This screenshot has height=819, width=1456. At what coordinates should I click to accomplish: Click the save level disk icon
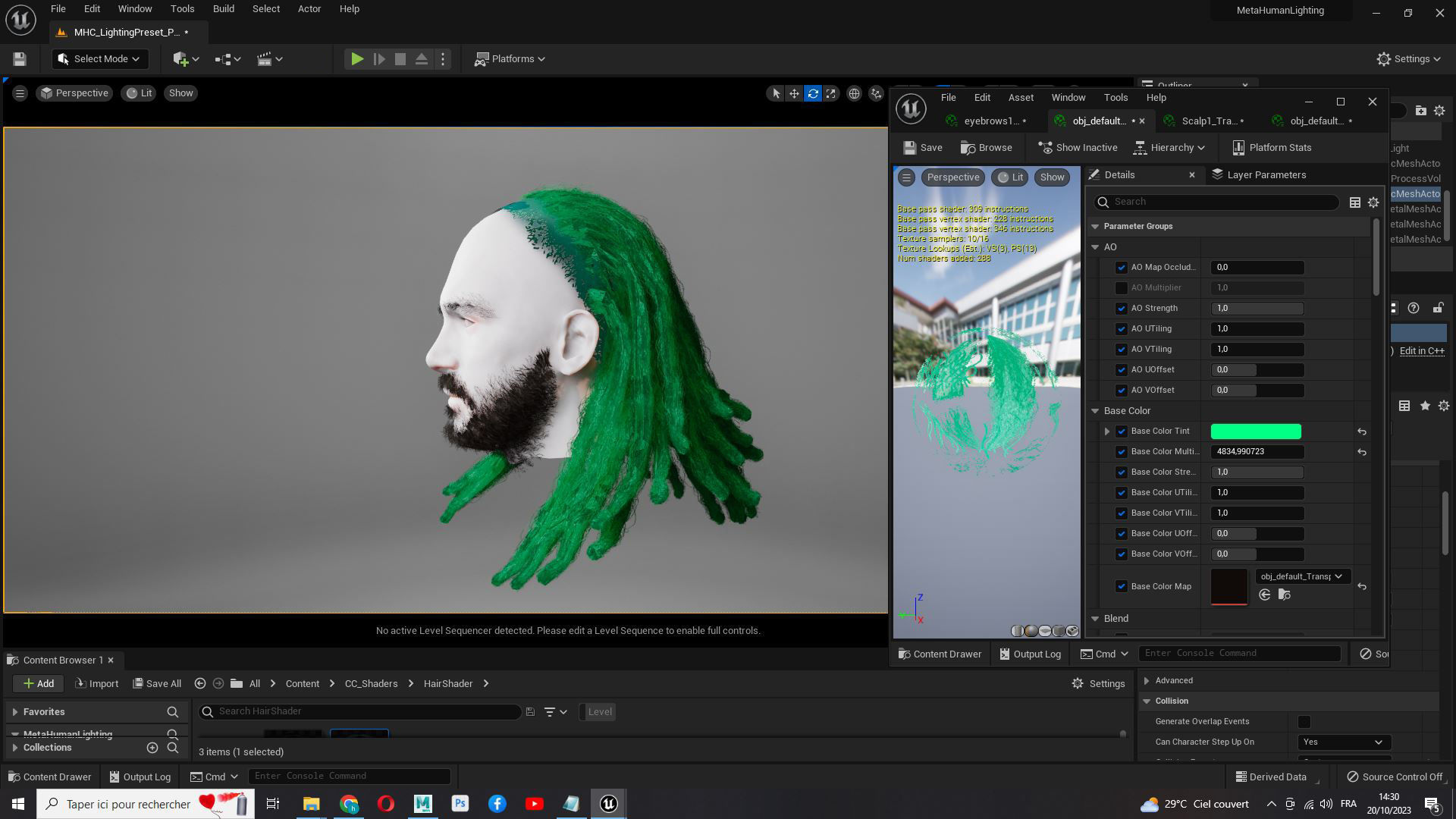pos(20,59)
